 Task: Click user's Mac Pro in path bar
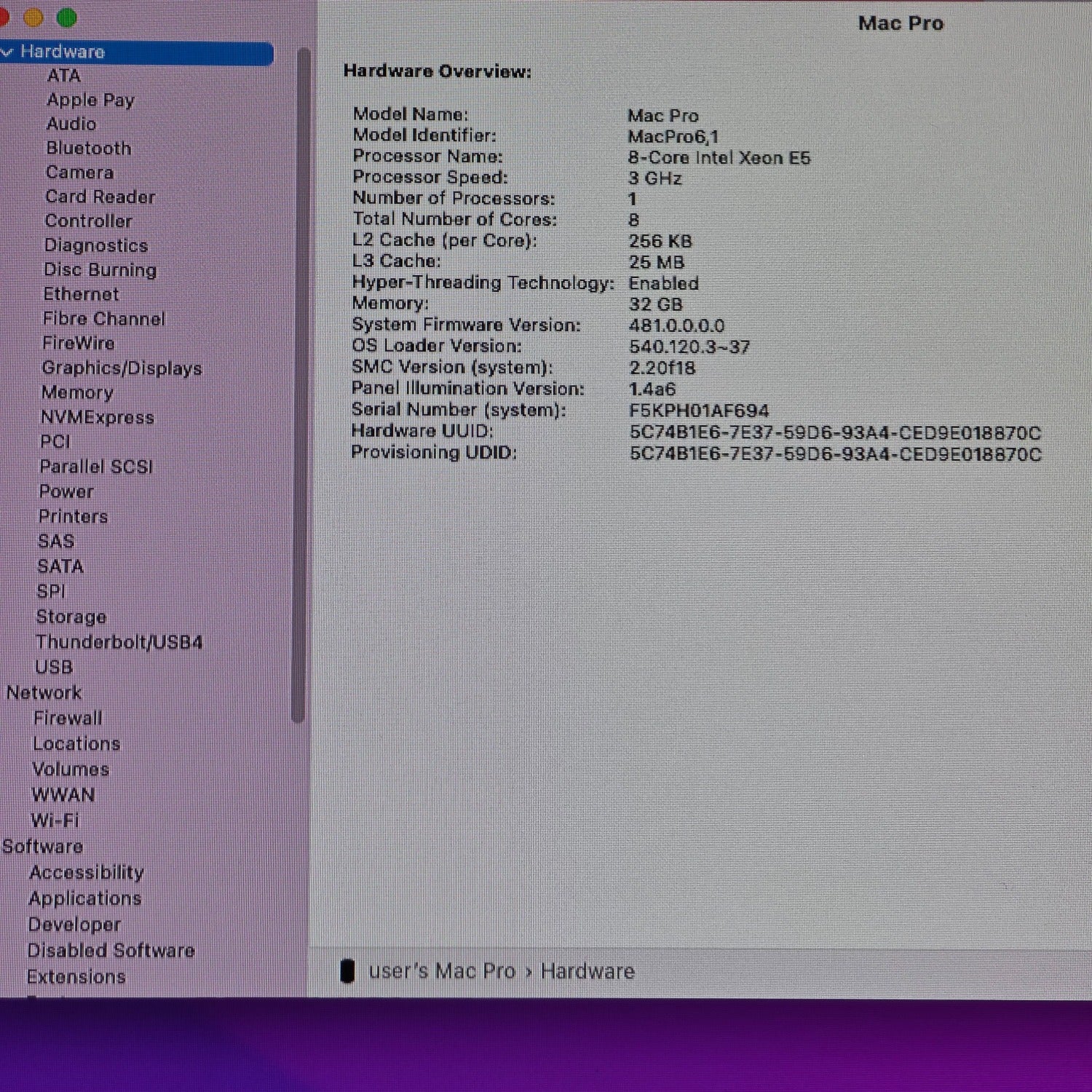442,971
